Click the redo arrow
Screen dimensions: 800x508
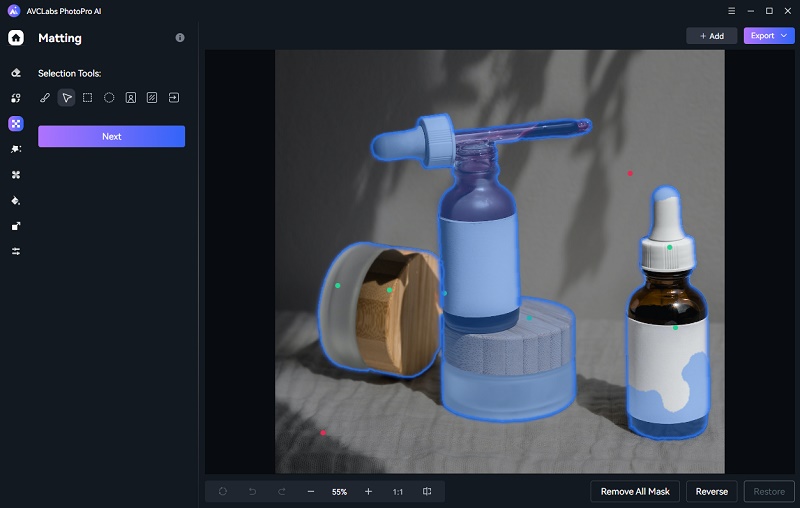[x=282, y=492]
